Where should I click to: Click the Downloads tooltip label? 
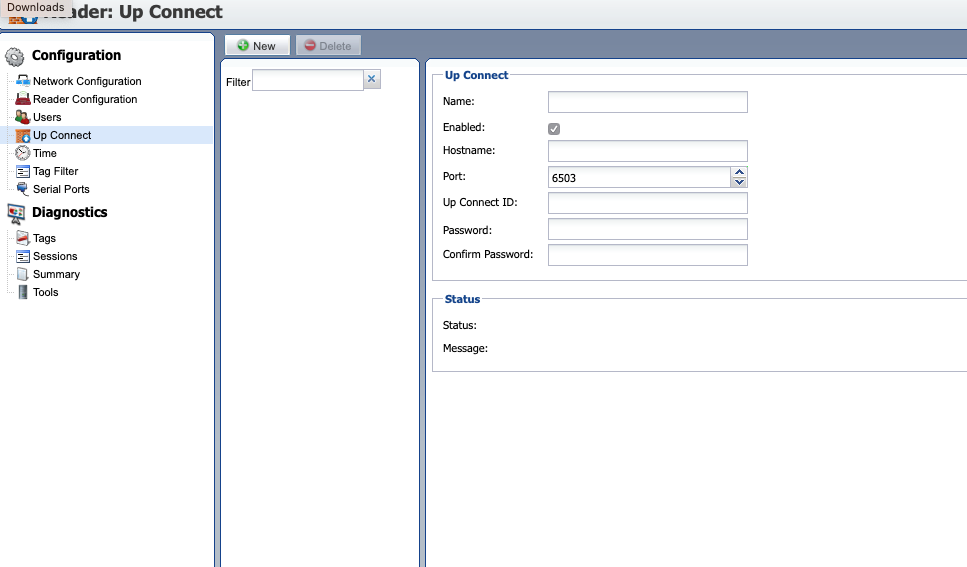click(x=36, y=7)
